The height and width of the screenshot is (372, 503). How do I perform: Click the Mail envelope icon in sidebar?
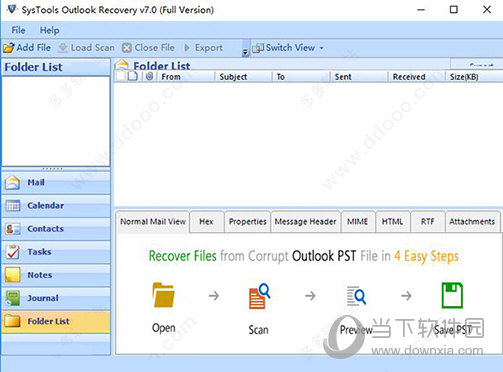pos(13,183)
